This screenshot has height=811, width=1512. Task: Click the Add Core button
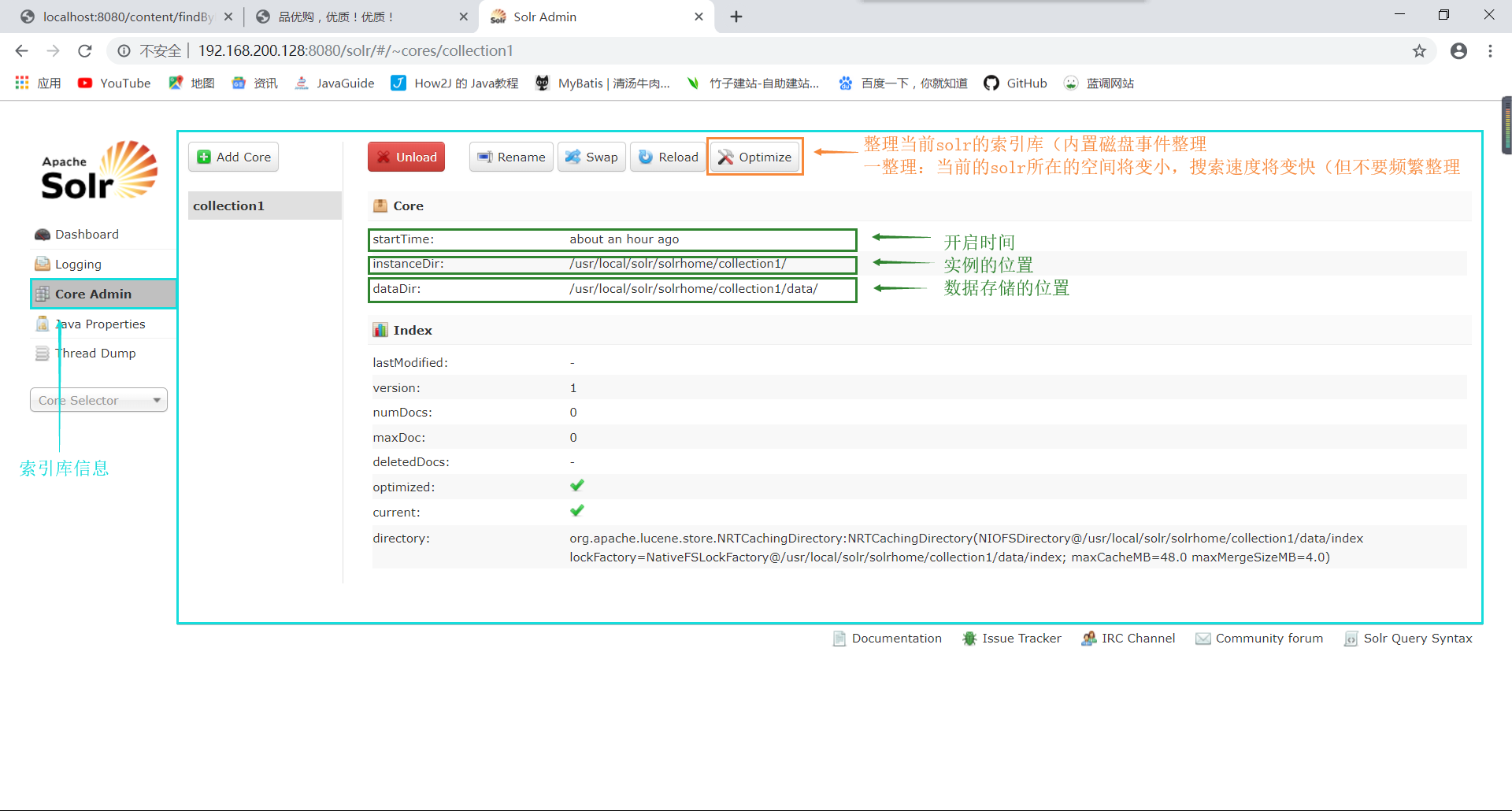point(233,157)
